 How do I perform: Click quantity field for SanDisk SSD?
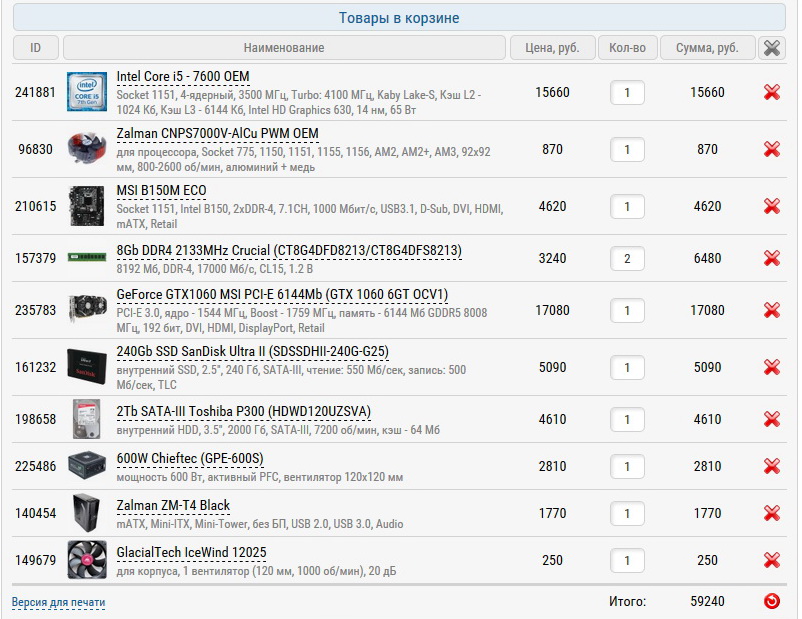tap(627, 367)
